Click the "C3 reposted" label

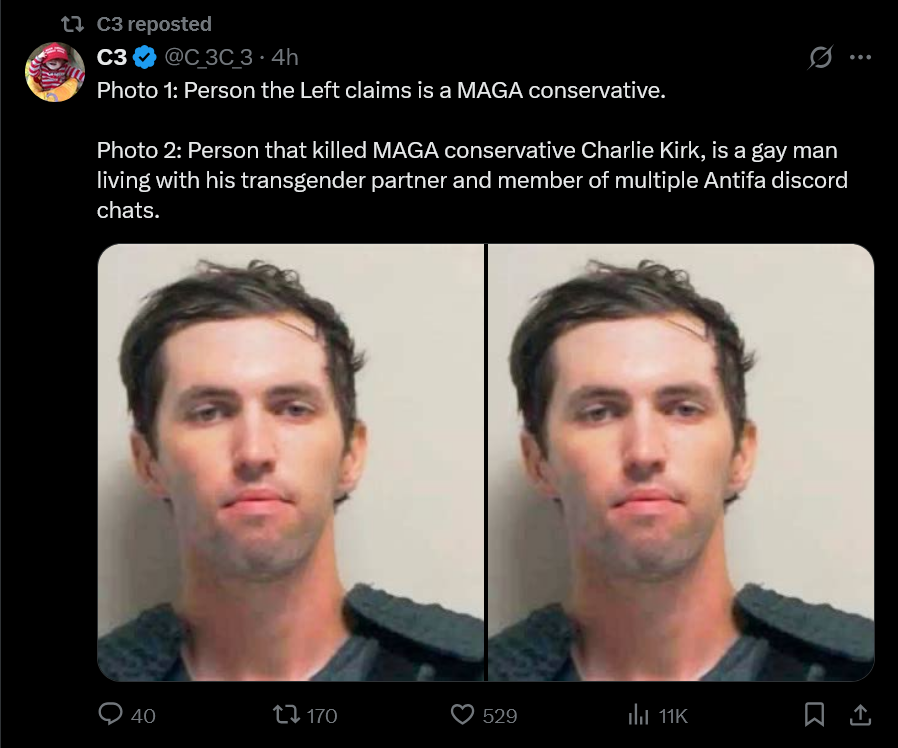tap(154, 23)
